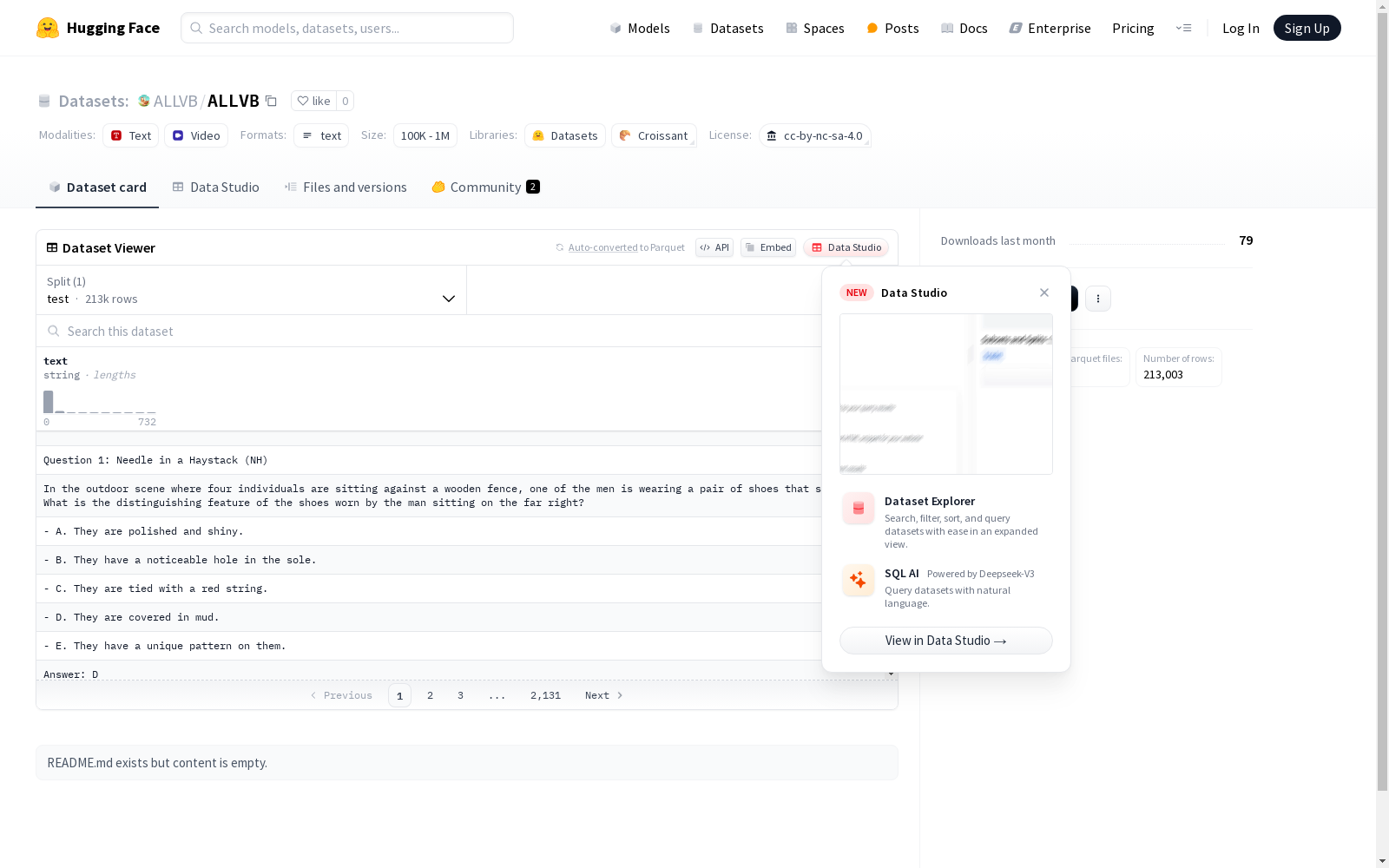Click the Hugging Face logo

98,28
